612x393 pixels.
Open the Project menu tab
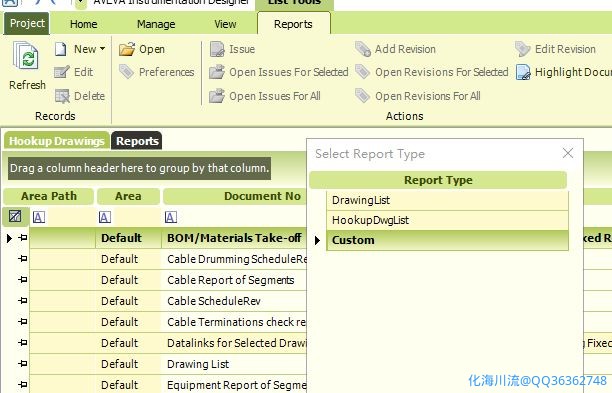(x=27, y=23)
